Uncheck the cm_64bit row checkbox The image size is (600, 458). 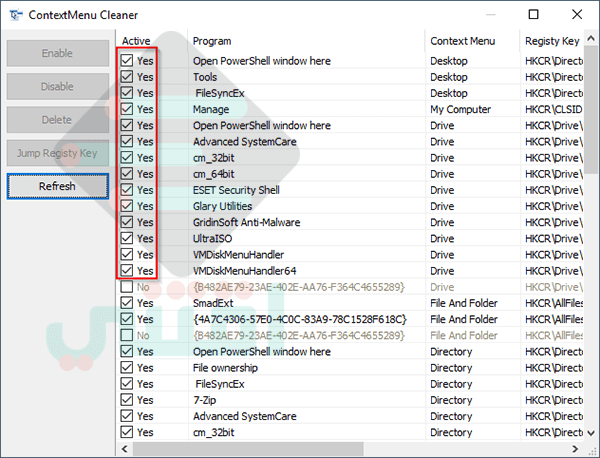(127, 174)
